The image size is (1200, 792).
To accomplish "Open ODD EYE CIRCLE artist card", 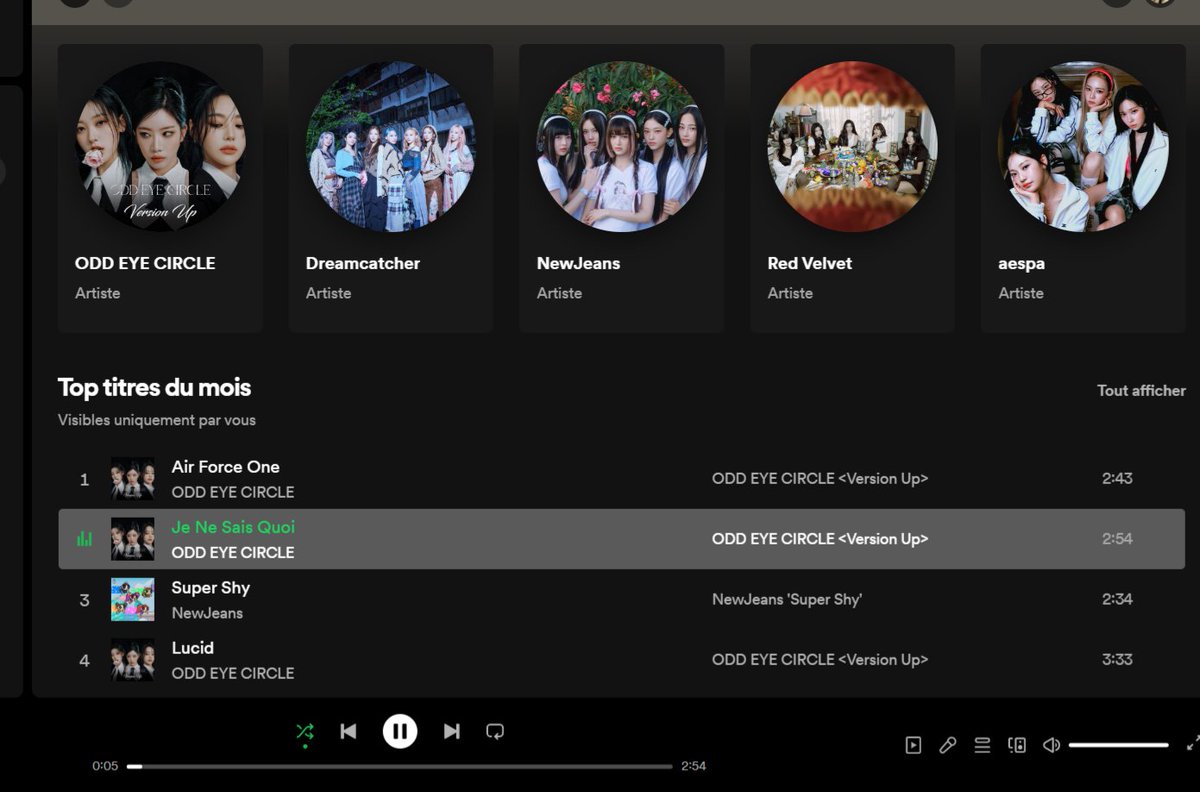I will tap(160, 188).
